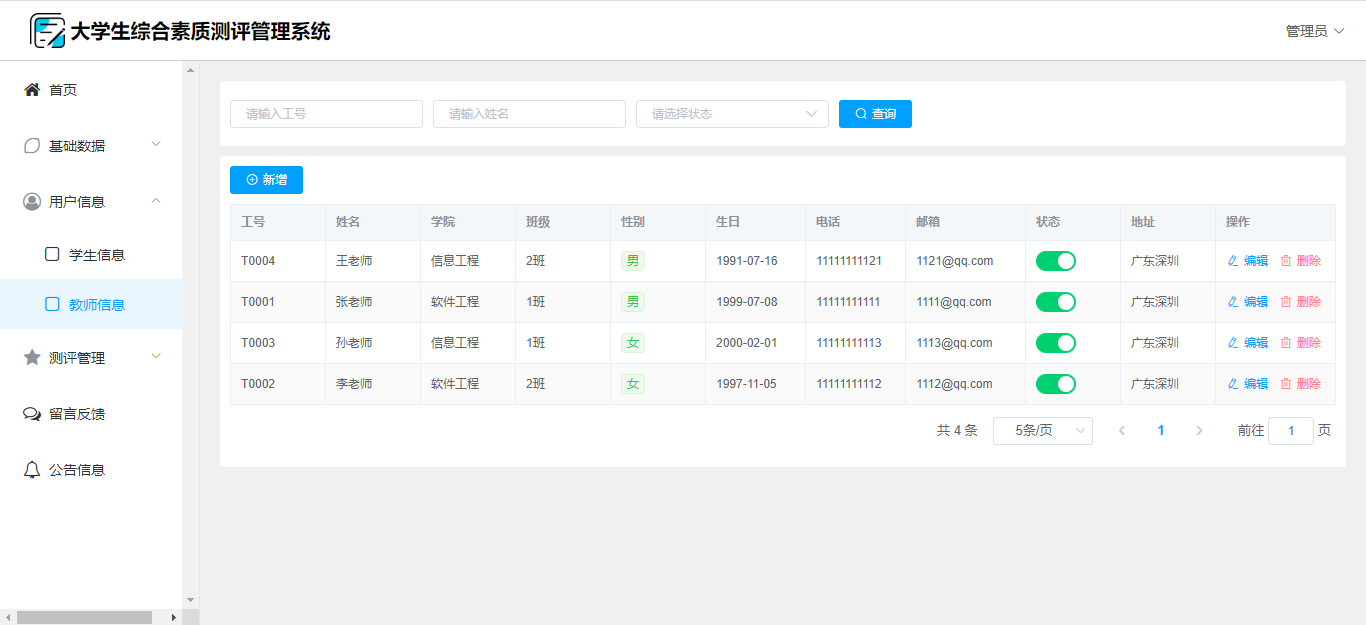Select 教师信息 in the sidebar
This screenshot has height=625, width=1366.
tap(96, 305)
